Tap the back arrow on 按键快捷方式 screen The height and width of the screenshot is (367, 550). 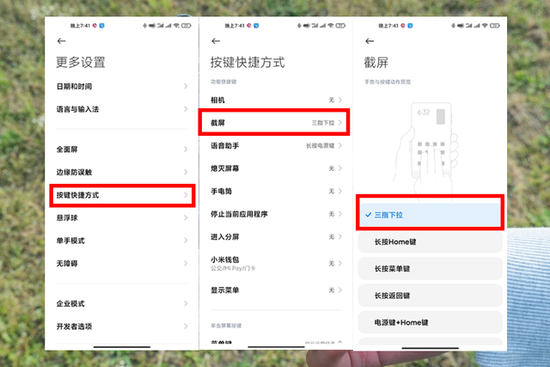[x=216, y=41]
